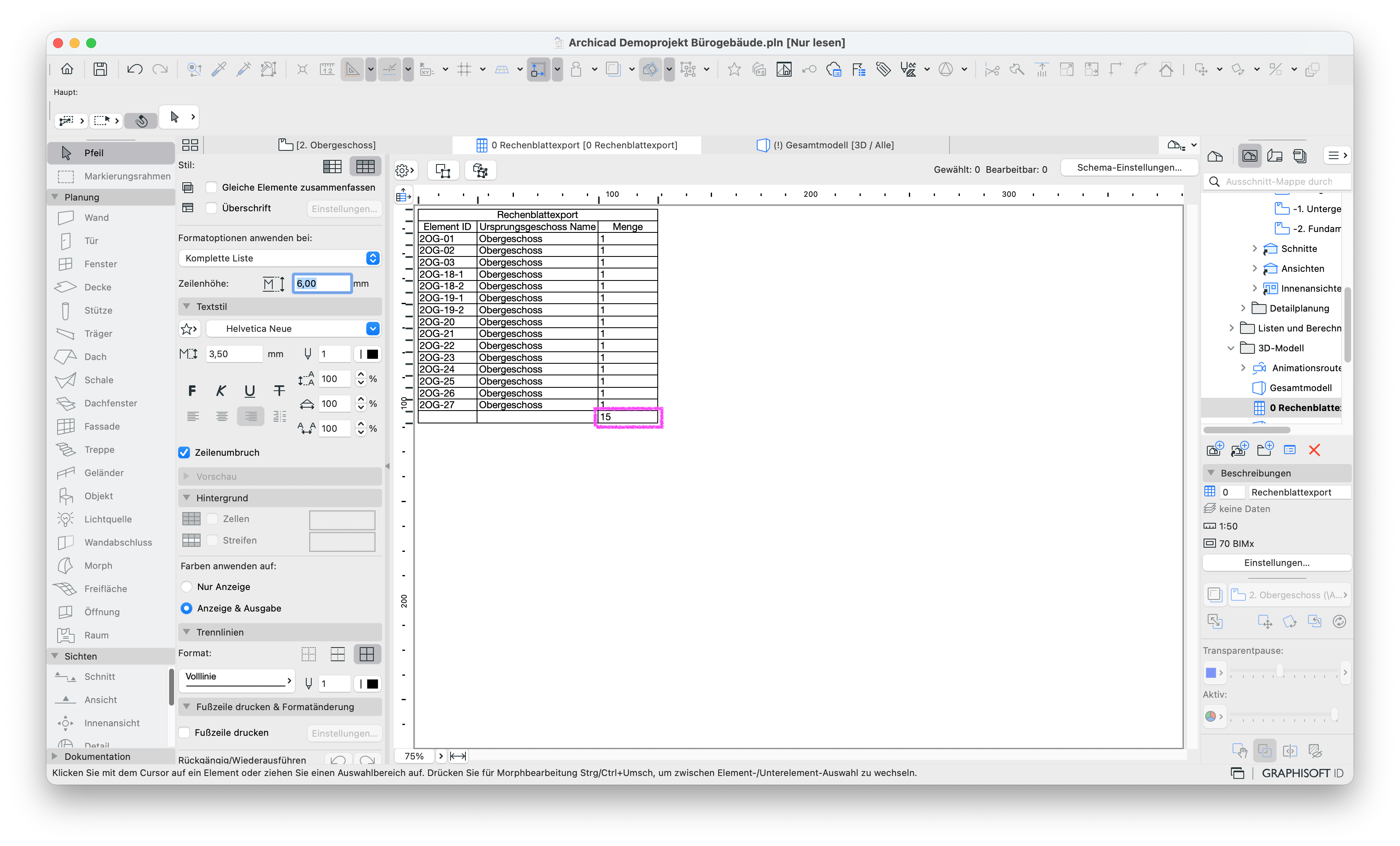Screen dimensions: 1400x846
Task: Apply underline text formatting
Action: point(249,390)
